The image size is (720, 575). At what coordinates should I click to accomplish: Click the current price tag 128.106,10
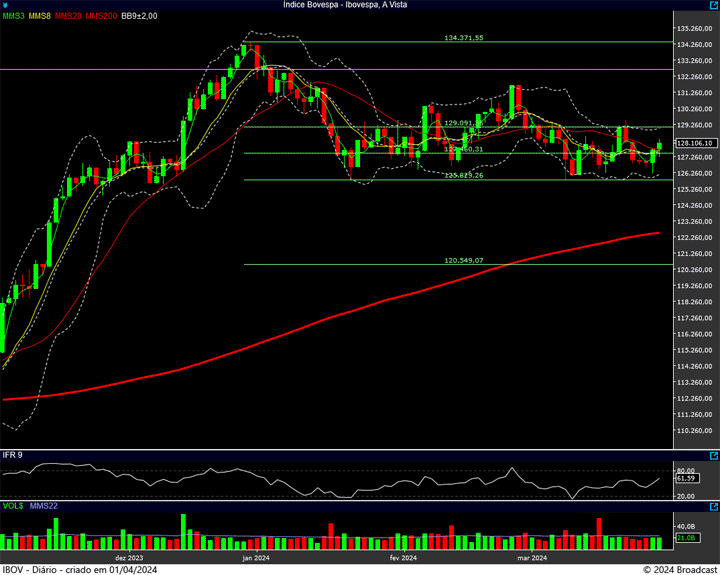693,144
